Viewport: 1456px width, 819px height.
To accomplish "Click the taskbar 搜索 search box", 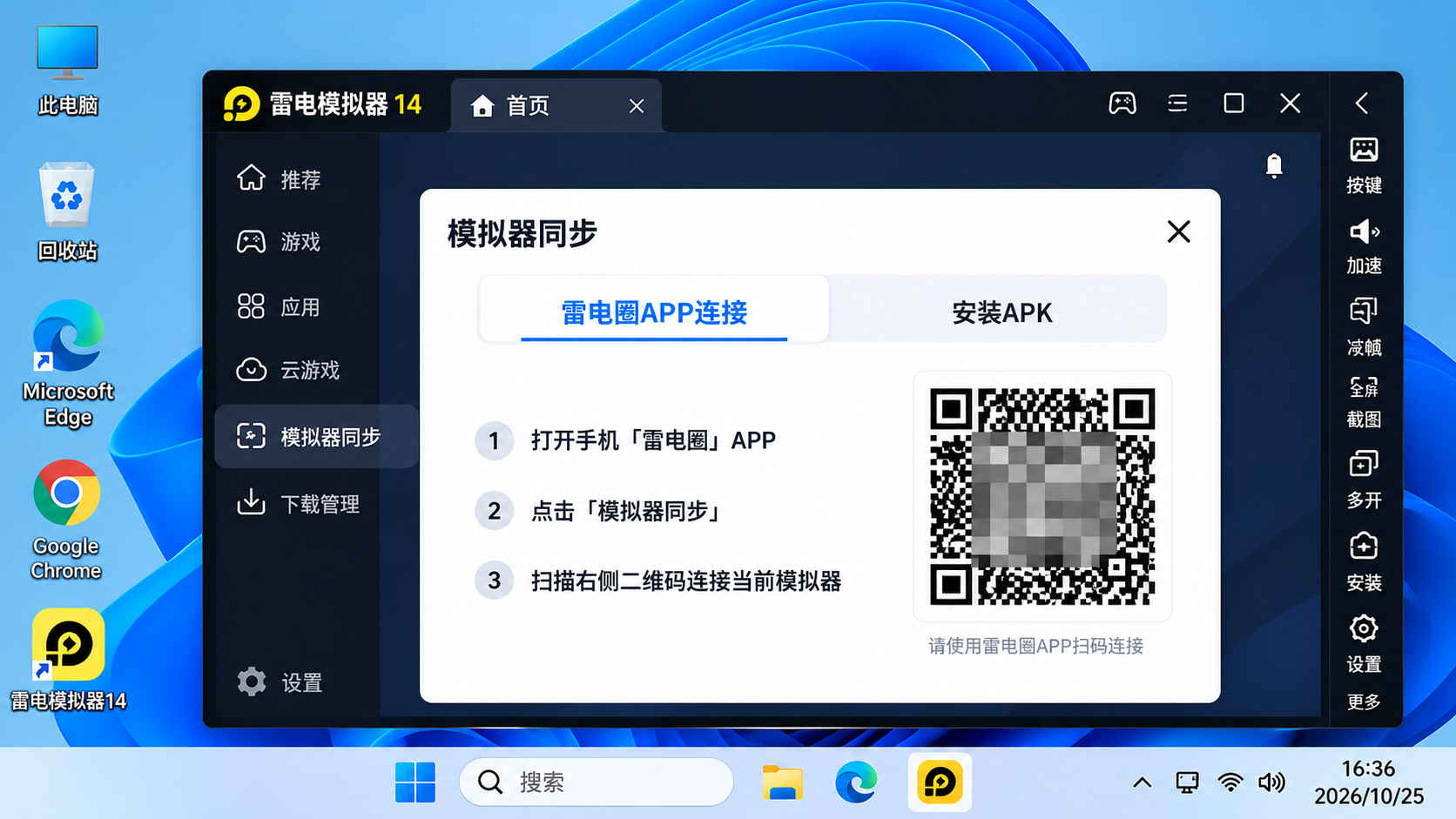I will (x=597, y=782).
